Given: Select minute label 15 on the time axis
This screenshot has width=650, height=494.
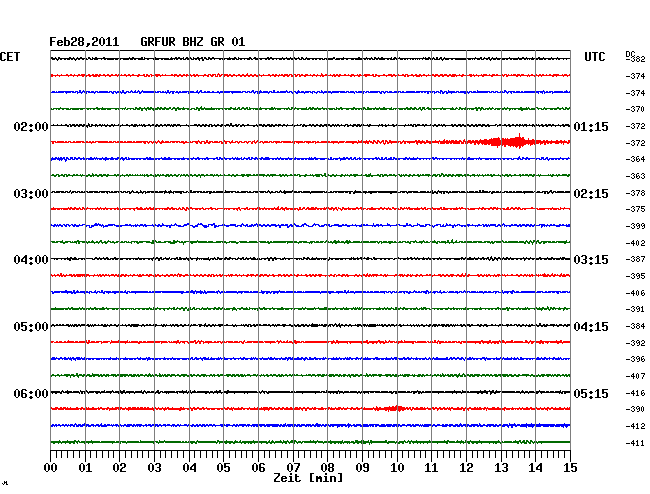Looking at the screenshot, I should point(570,468).
